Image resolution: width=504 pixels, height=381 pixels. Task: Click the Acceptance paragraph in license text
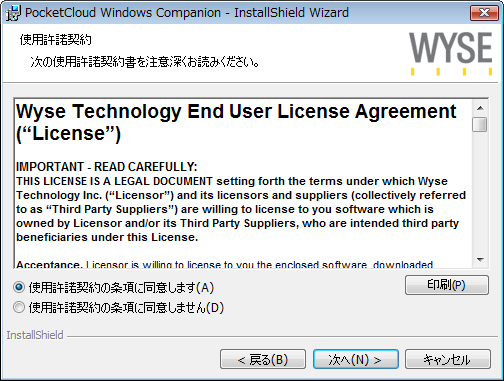[x=224, y=264]
